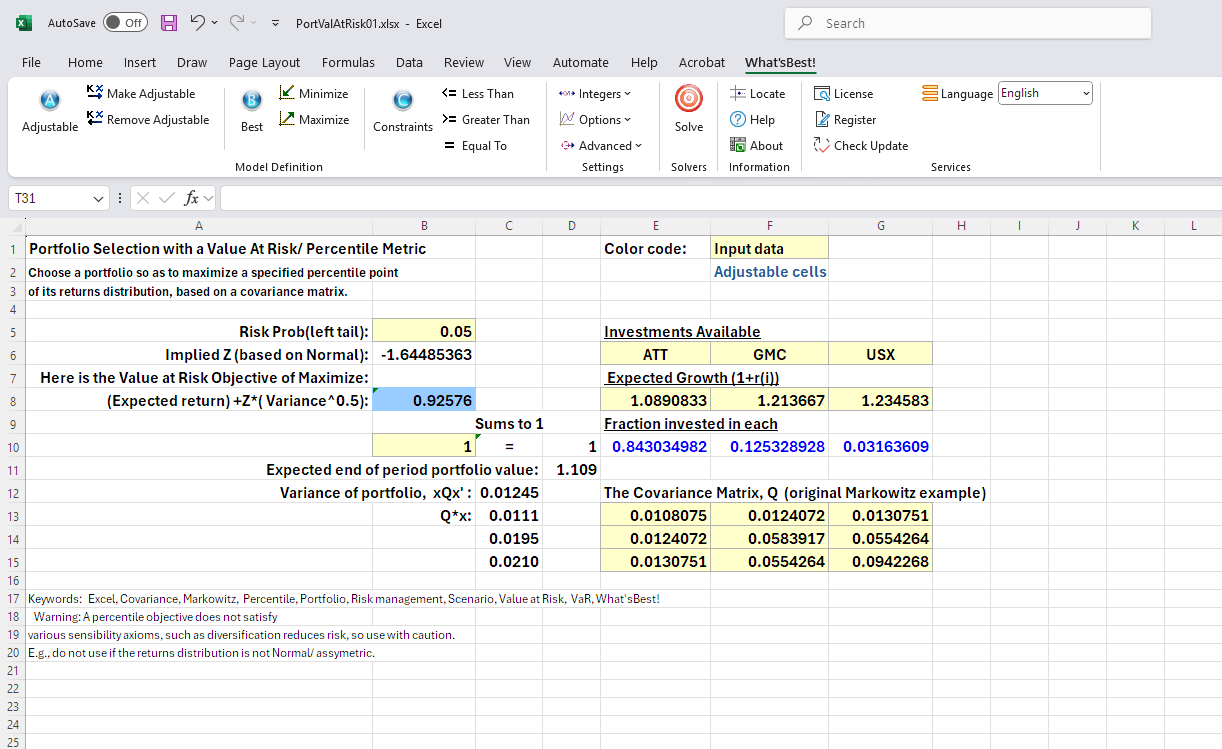This screenshot has width=1222, height=749.
Task: Select the blue objective cell 0.92576
Action: tap(424, 401)
